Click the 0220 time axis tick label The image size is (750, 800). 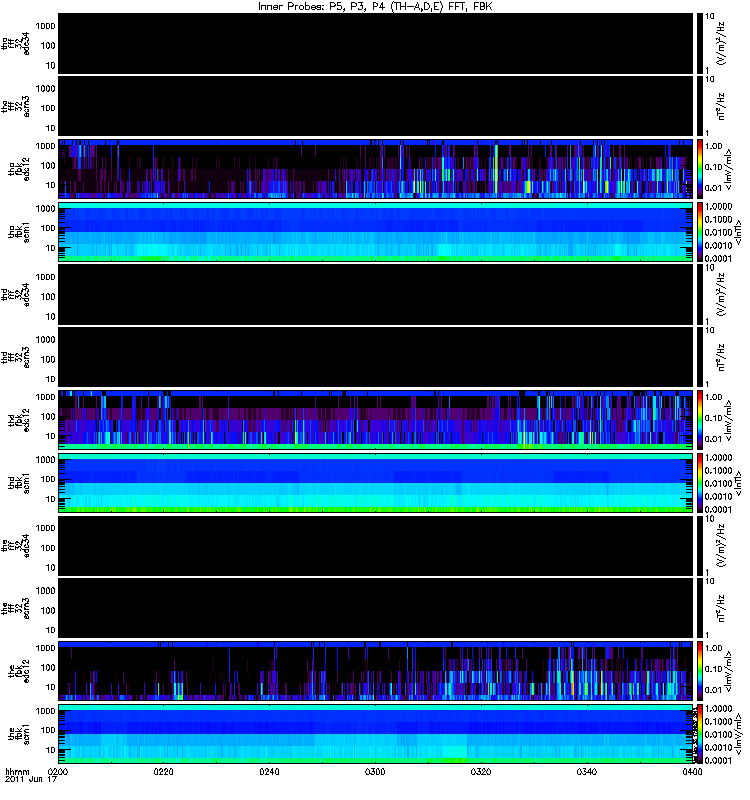tap(163, 771)
